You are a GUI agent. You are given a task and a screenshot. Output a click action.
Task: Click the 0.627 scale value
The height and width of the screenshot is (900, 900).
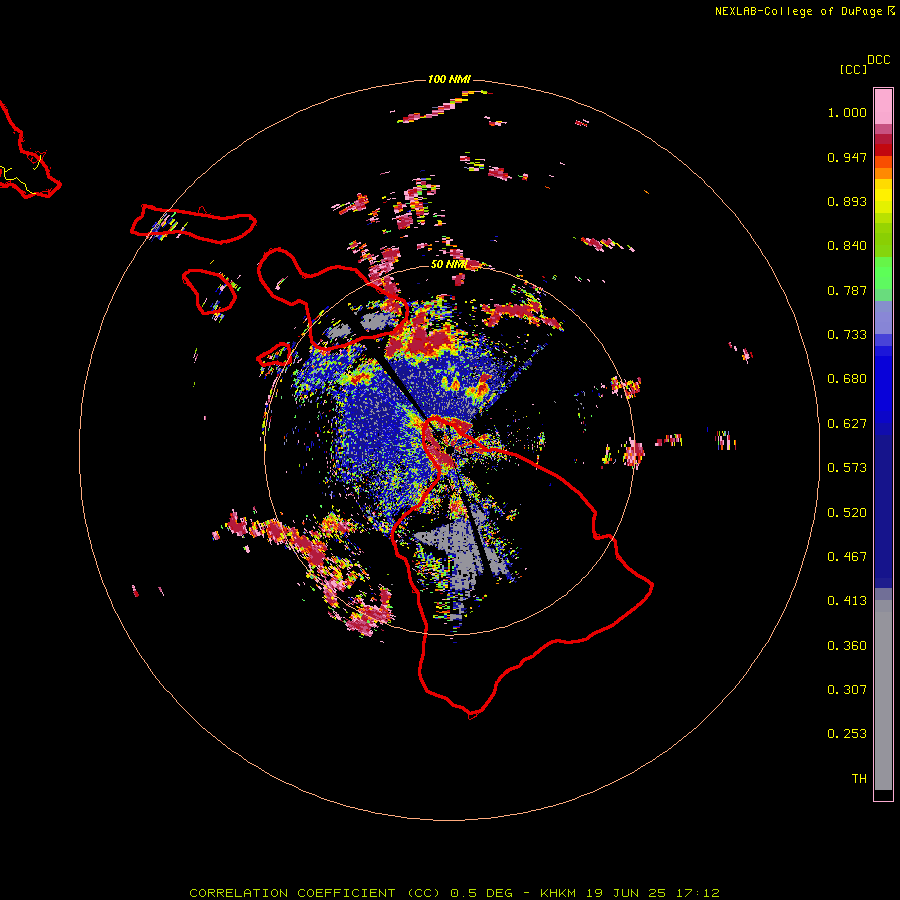coord(847,424)
